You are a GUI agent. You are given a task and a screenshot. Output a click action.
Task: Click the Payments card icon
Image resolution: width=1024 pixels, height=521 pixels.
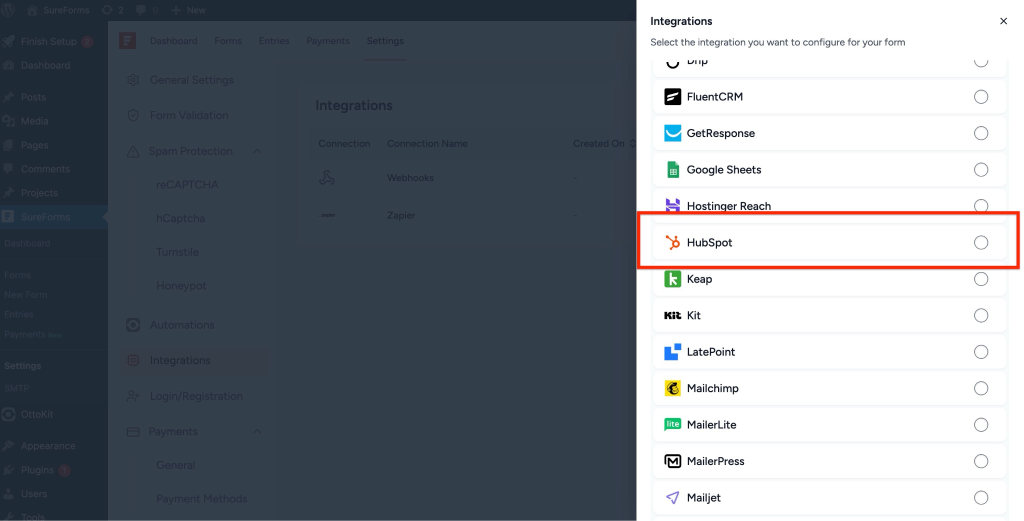click(133, 432)
